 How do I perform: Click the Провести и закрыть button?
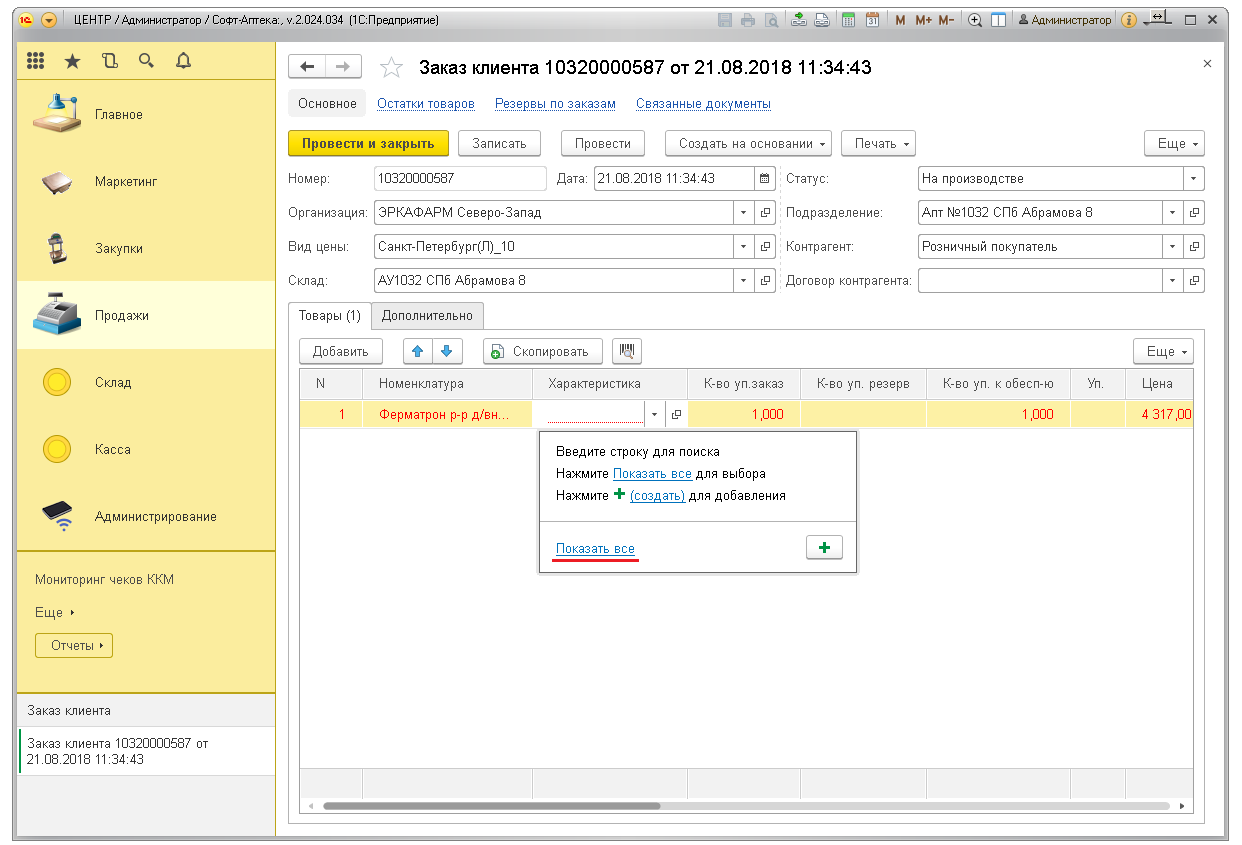[368, 143]
